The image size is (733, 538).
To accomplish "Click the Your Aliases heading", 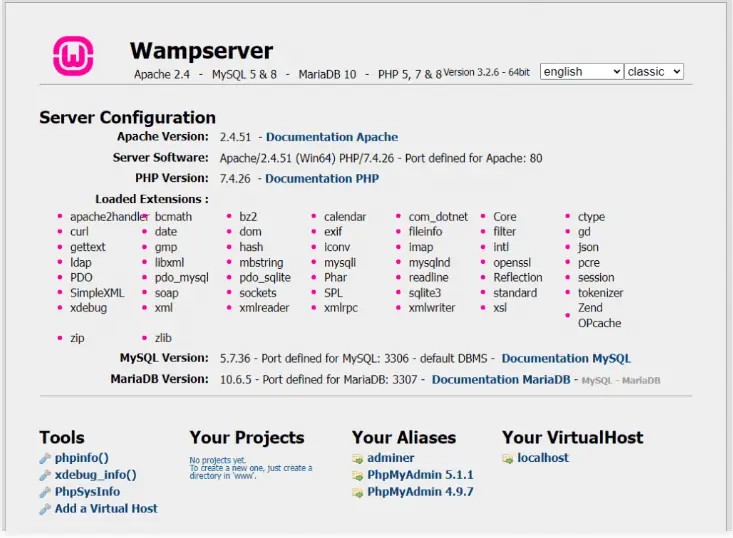I will [x=404, y=438].
